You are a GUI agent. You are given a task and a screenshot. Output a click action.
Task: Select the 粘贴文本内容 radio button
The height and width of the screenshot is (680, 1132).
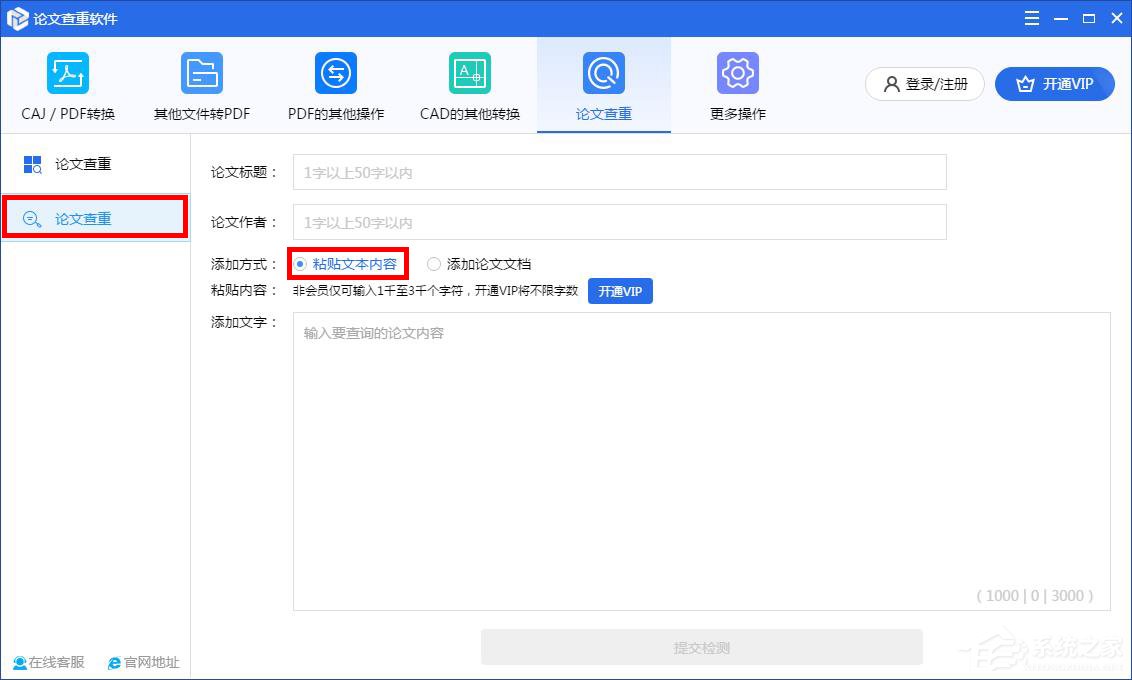click(x=300, y=264)
